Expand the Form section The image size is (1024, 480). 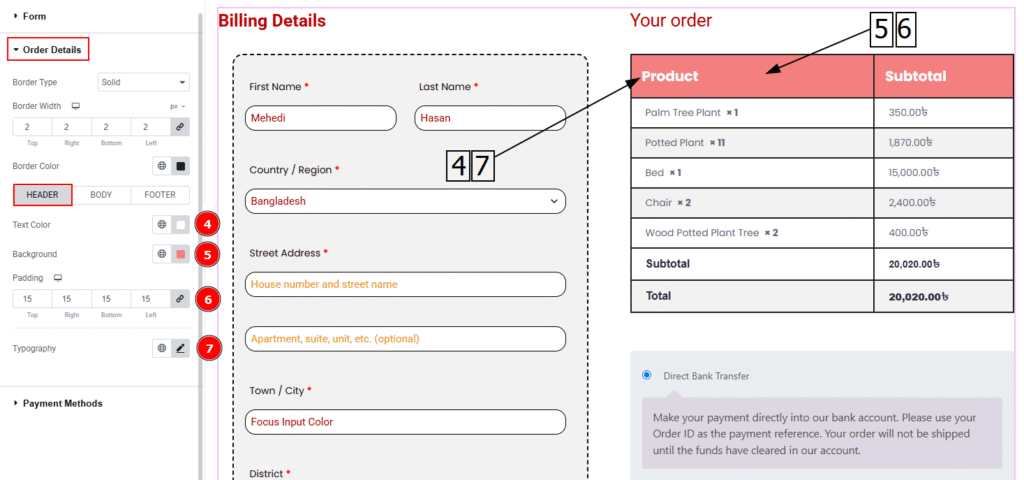coord(34,16)
